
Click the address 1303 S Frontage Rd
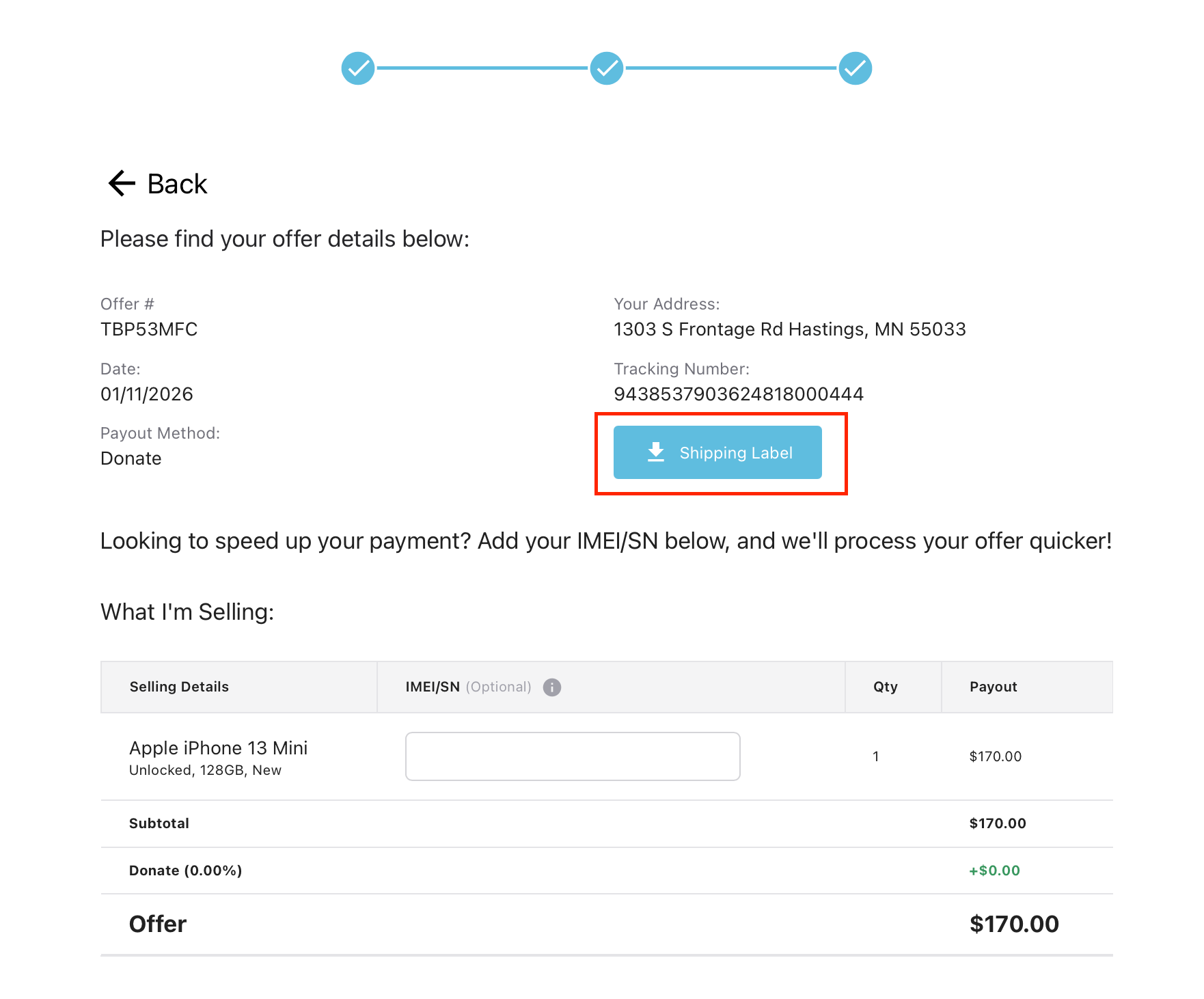(698, 329)
